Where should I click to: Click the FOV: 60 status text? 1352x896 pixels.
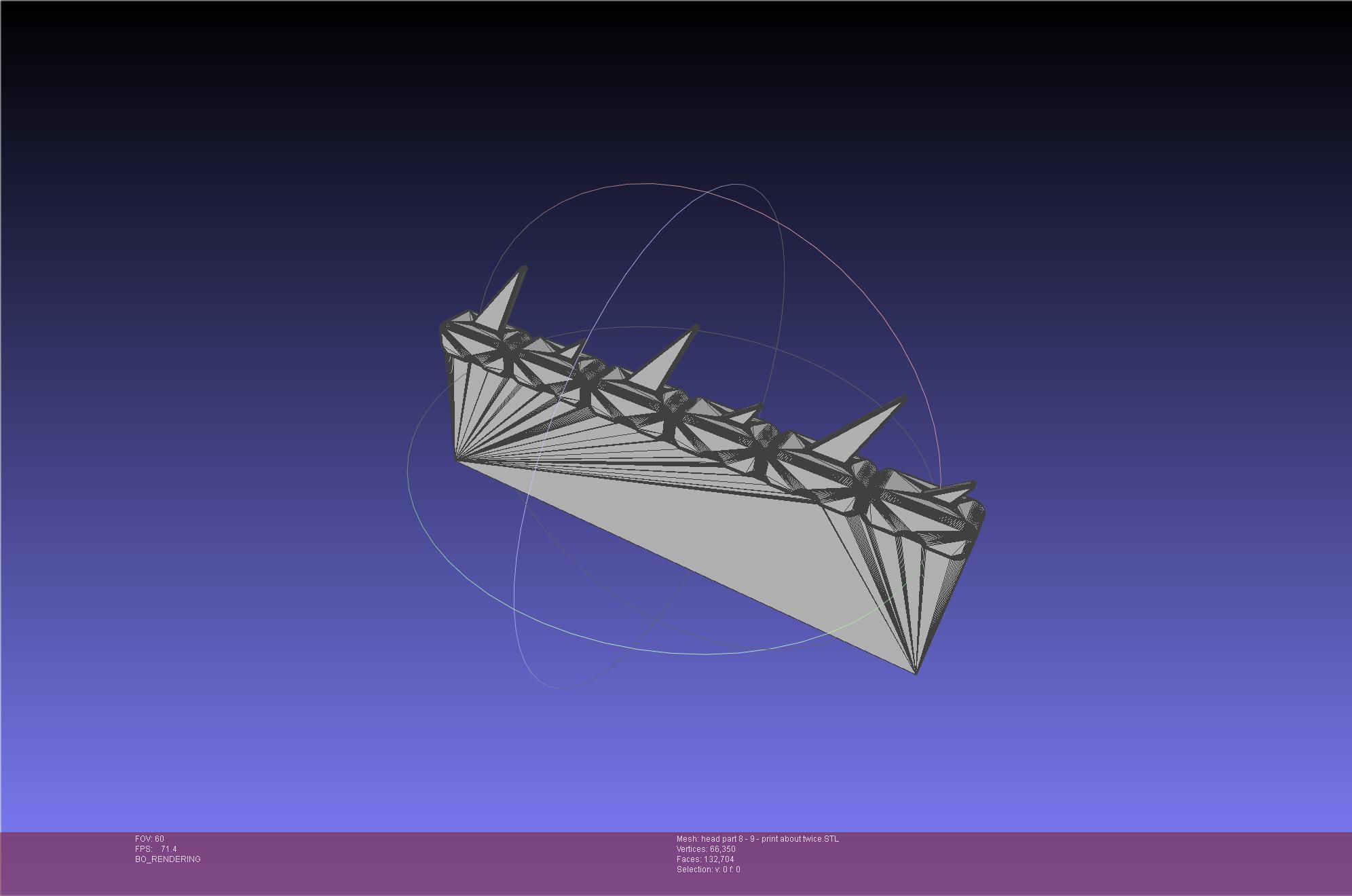tap(149, 838)
